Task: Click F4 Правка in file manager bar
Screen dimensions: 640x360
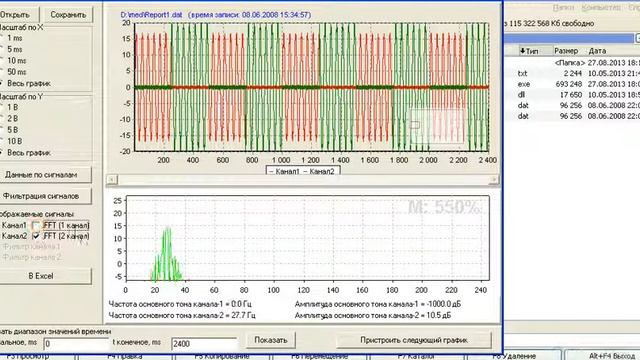Action: (x=125, y=356)
